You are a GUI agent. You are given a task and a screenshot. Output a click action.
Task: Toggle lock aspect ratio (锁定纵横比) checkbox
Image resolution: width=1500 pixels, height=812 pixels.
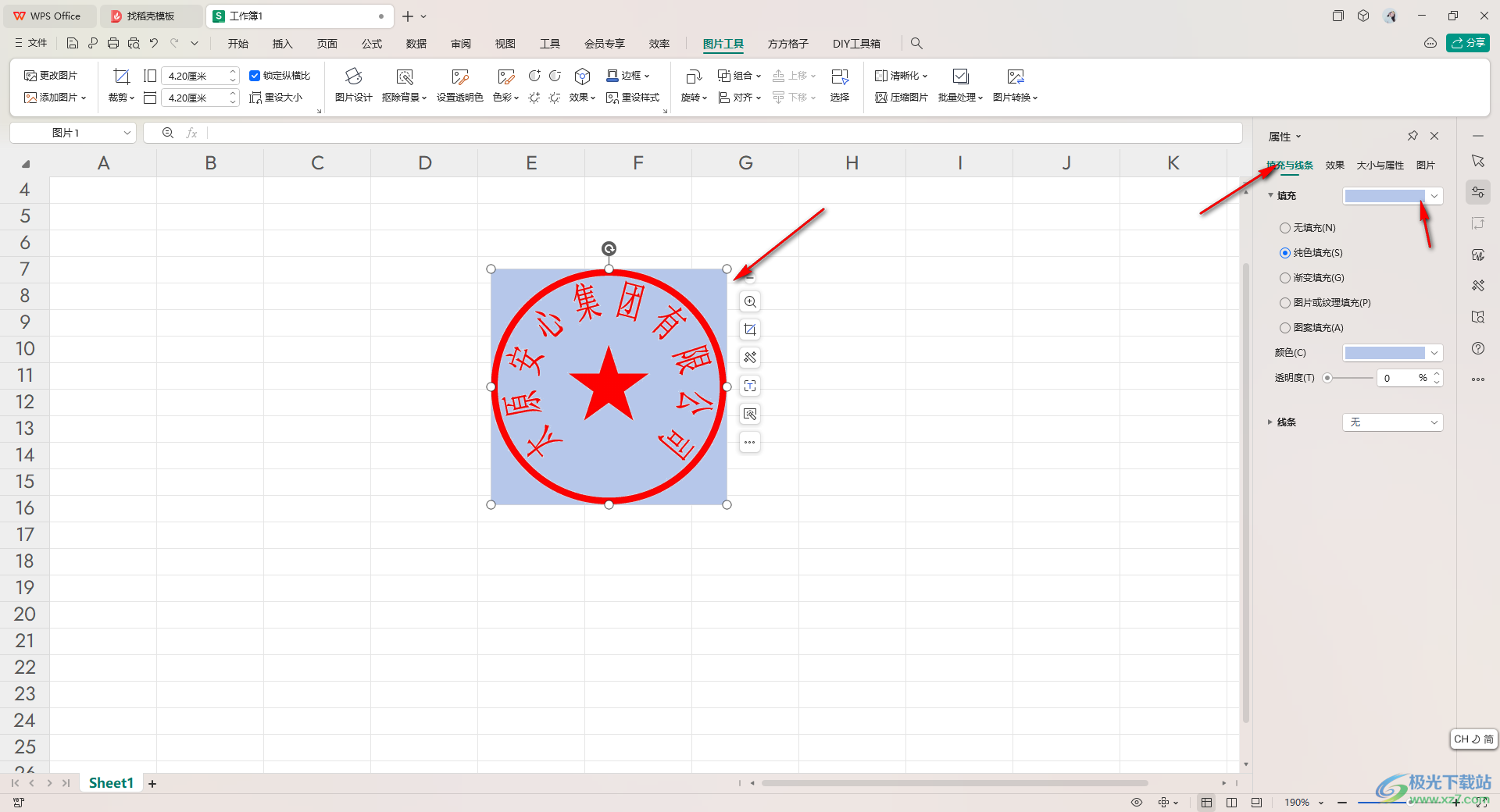point(255,76)
